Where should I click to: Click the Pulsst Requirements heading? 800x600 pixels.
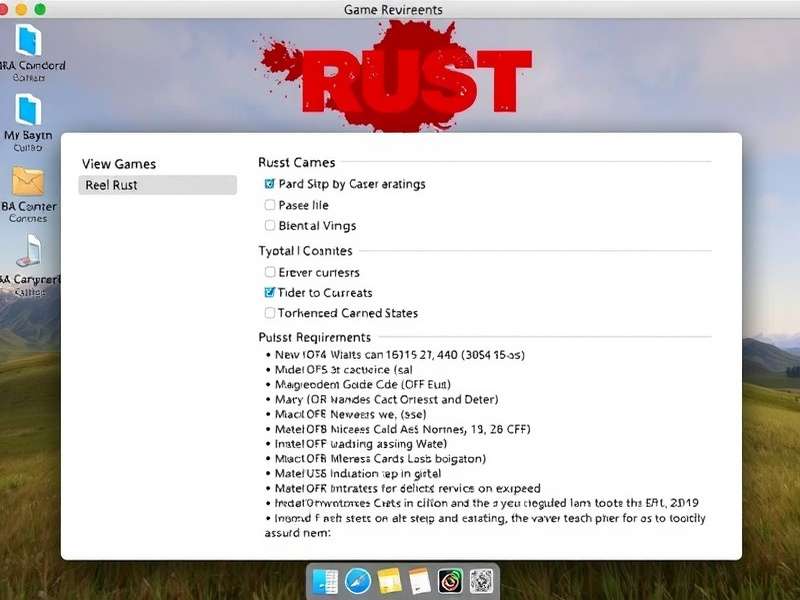point(314,337)
